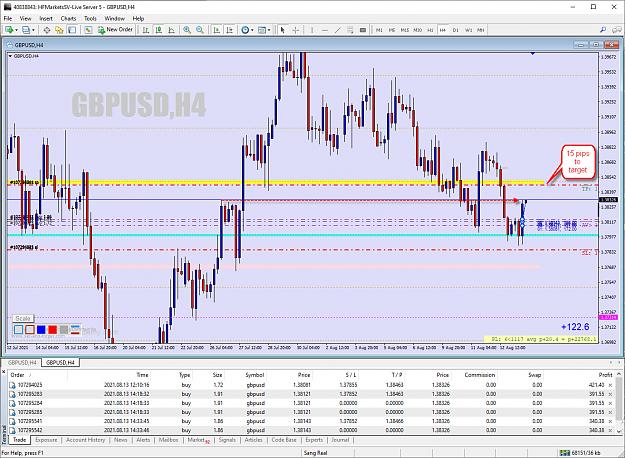This screenshot has height=458, width=625.
Task: Toggle the Chart Shift icon
Action: click(x=230, y=30)
